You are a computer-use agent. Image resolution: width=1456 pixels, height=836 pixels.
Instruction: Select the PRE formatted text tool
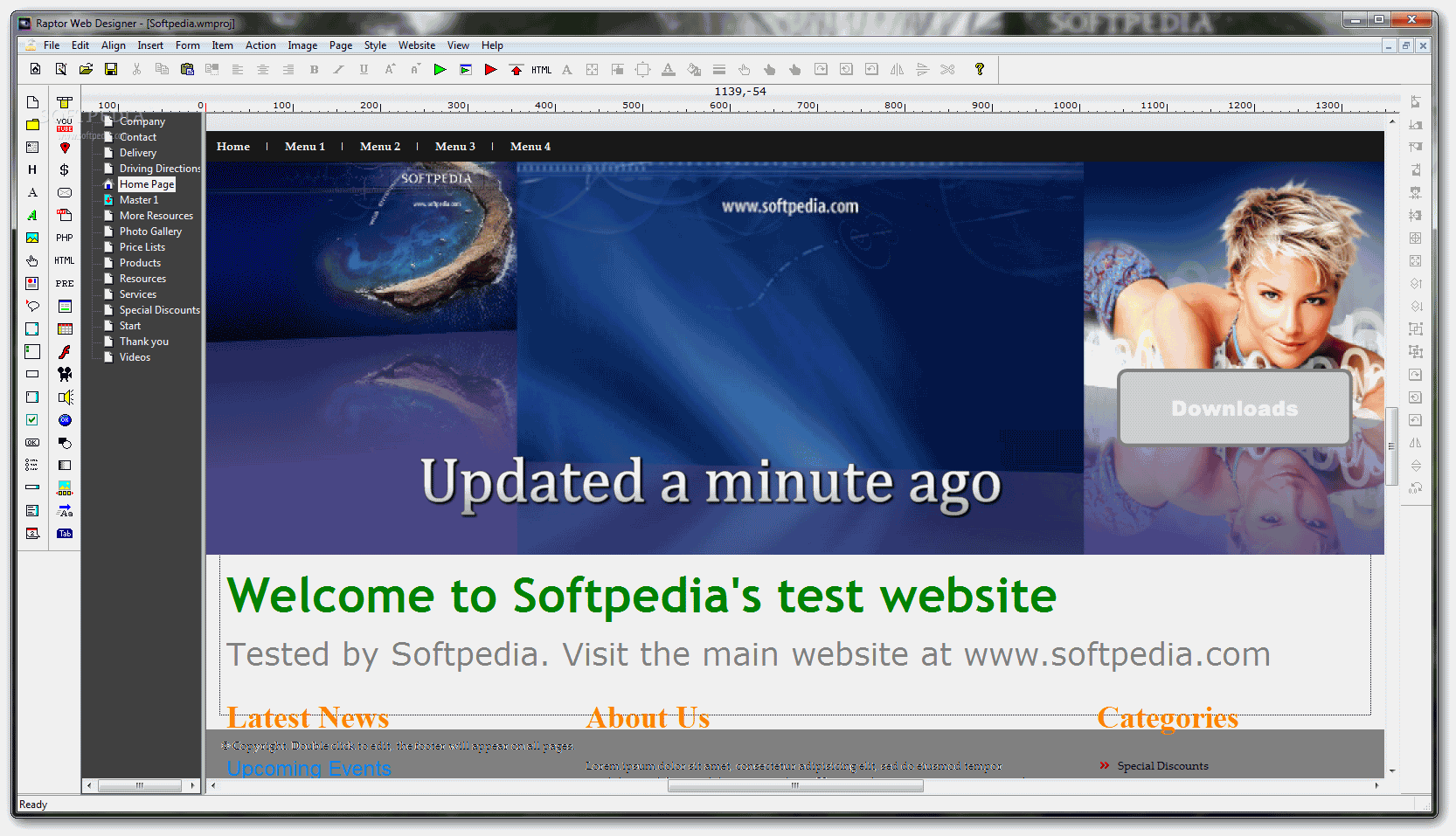tap(65, 283)
